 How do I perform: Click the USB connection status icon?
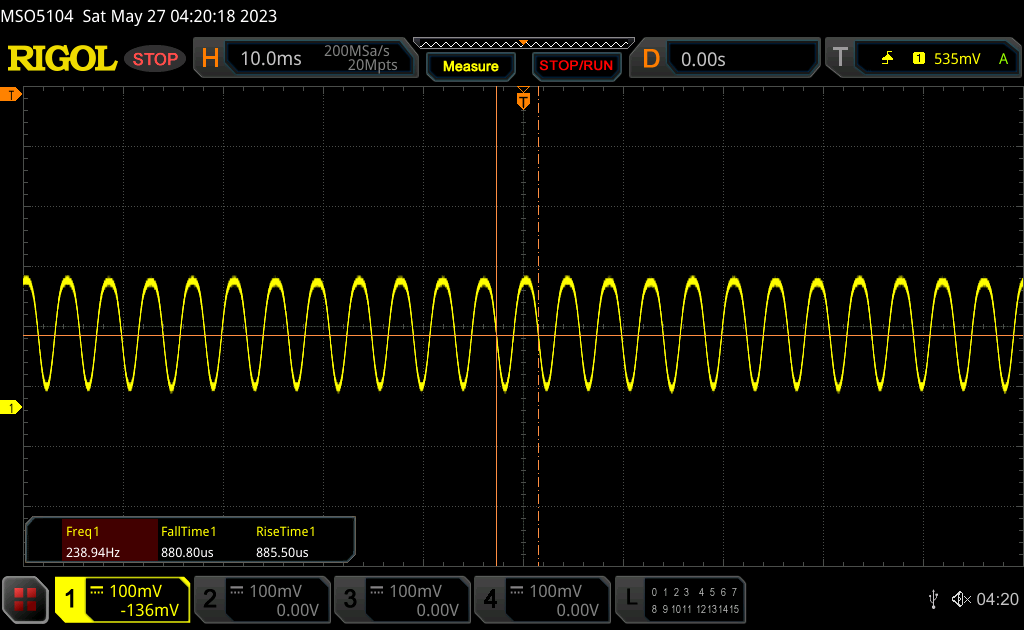pos(933,598)
